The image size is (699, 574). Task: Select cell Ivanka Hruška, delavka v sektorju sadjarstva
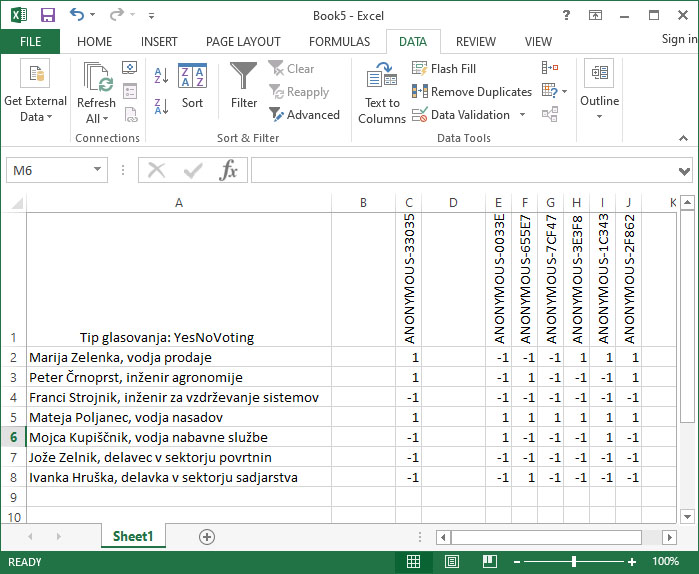pos(179,477)
